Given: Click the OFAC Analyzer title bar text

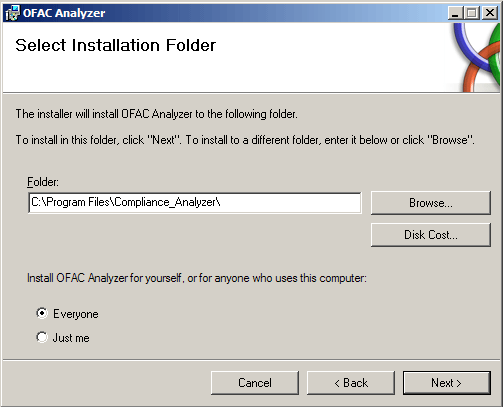Looking at the screenshot, I should coord(64,13).
